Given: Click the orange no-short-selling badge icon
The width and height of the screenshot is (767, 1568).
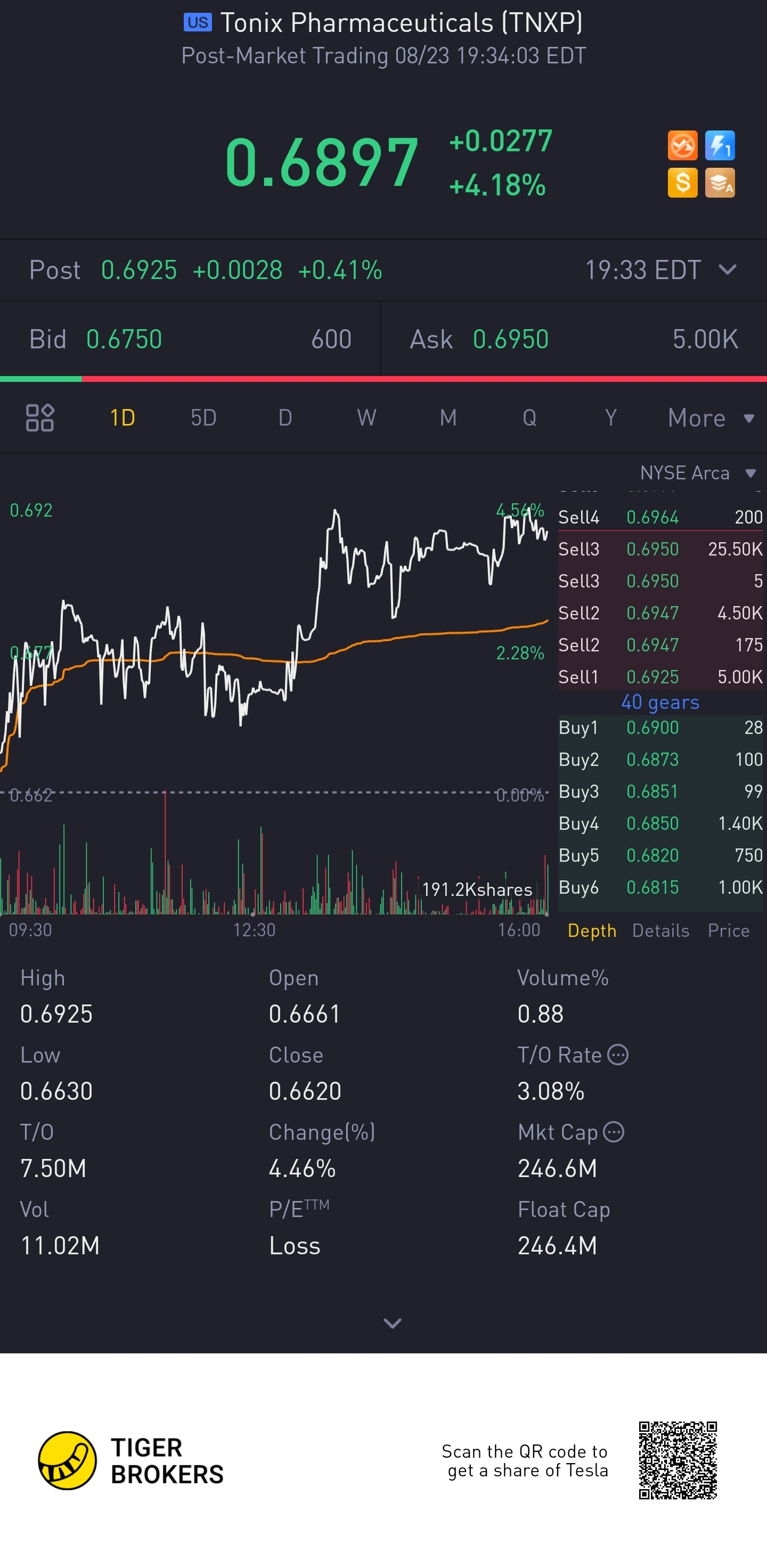Looking at the screenshot, I should (682, 146).
